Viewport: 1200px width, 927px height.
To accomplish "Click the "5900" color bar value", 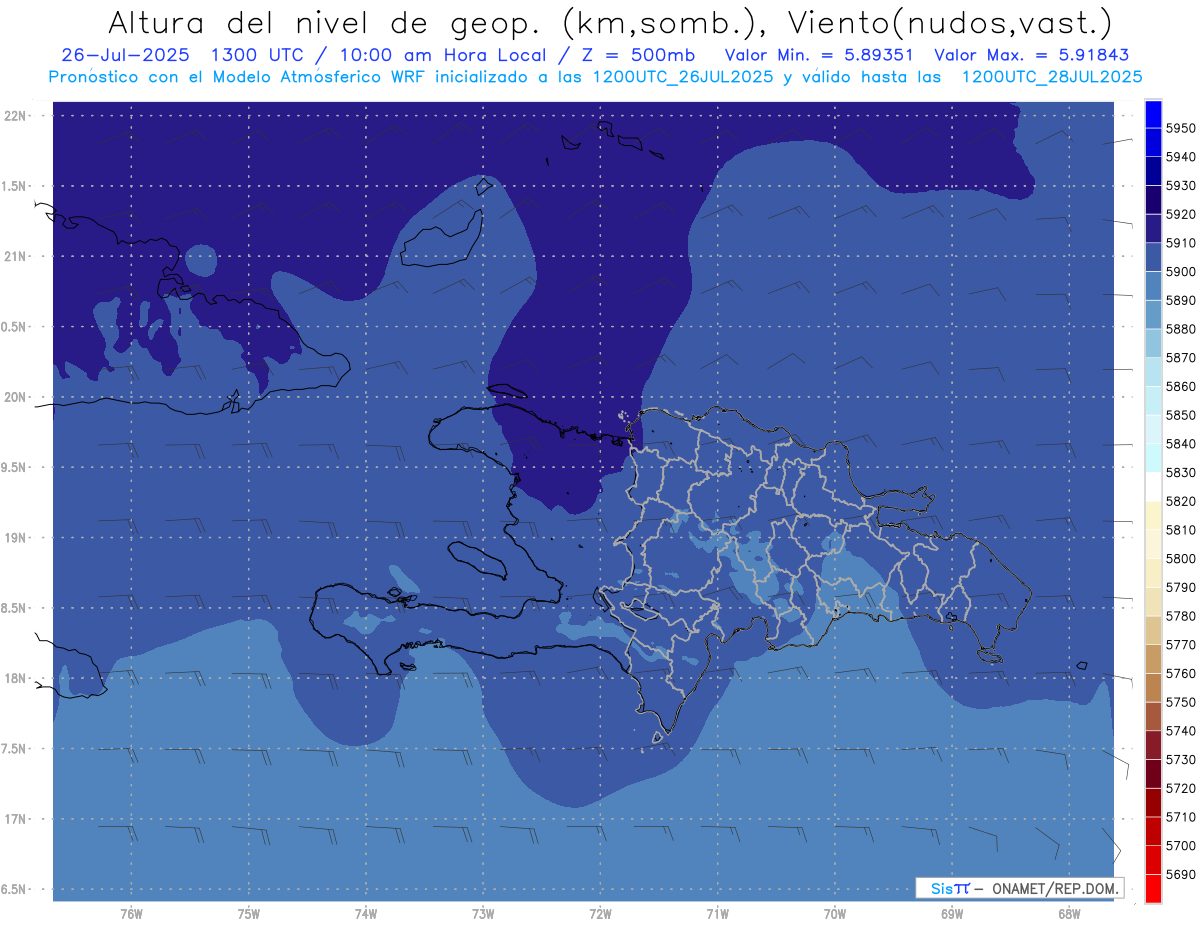I will pyautogui.click(x=1180, y=272).
